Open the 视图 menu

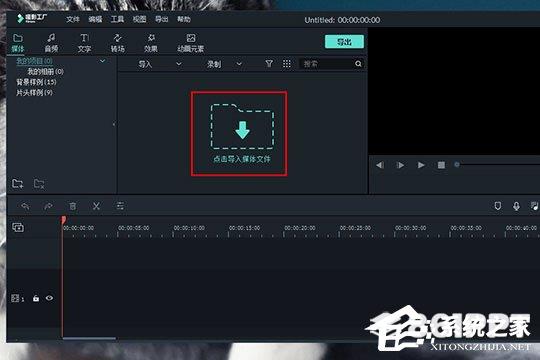pyautogui.click(x=139, y=19)
